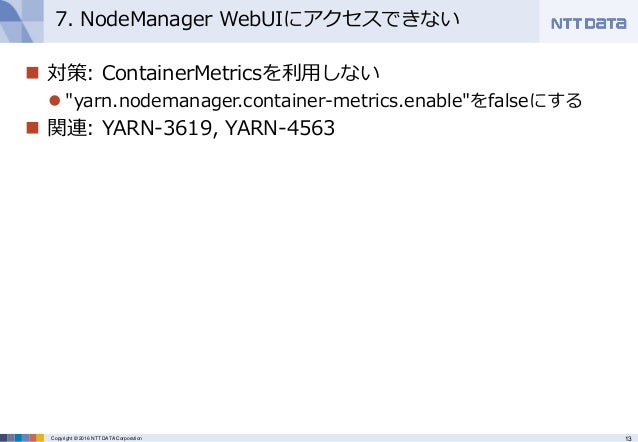Click the word ContainerMetrics in the first bullet

tap(181, 73)
